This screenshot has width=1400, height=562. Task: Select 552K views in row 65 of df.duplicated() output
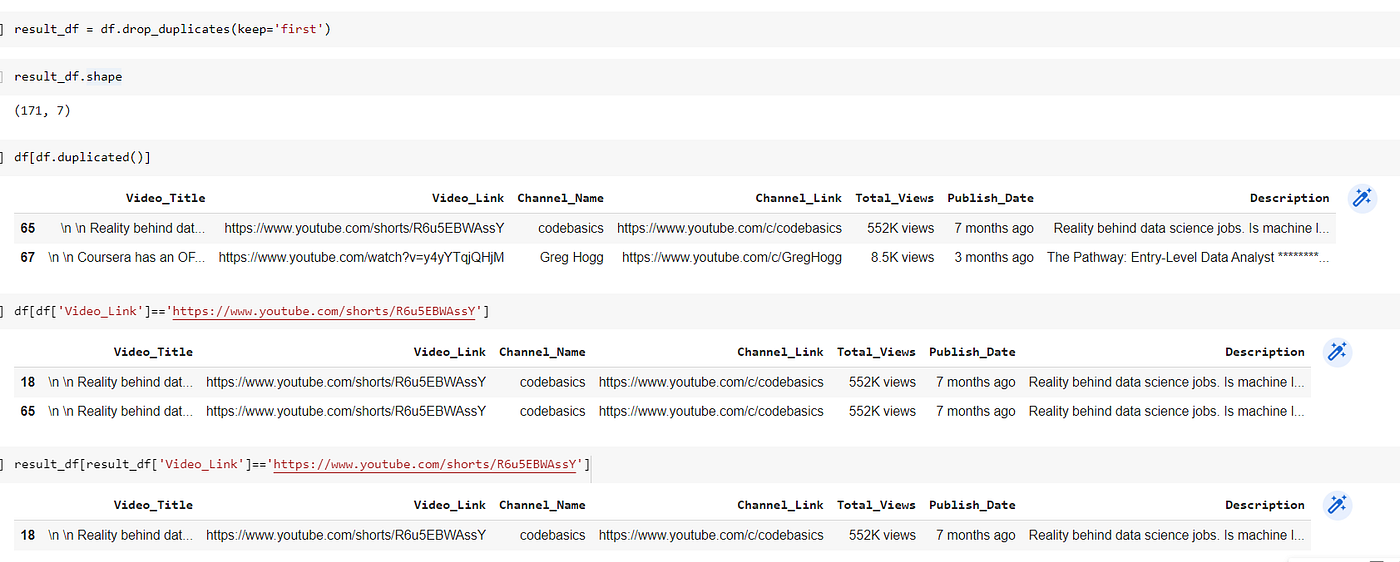(901, 228)
